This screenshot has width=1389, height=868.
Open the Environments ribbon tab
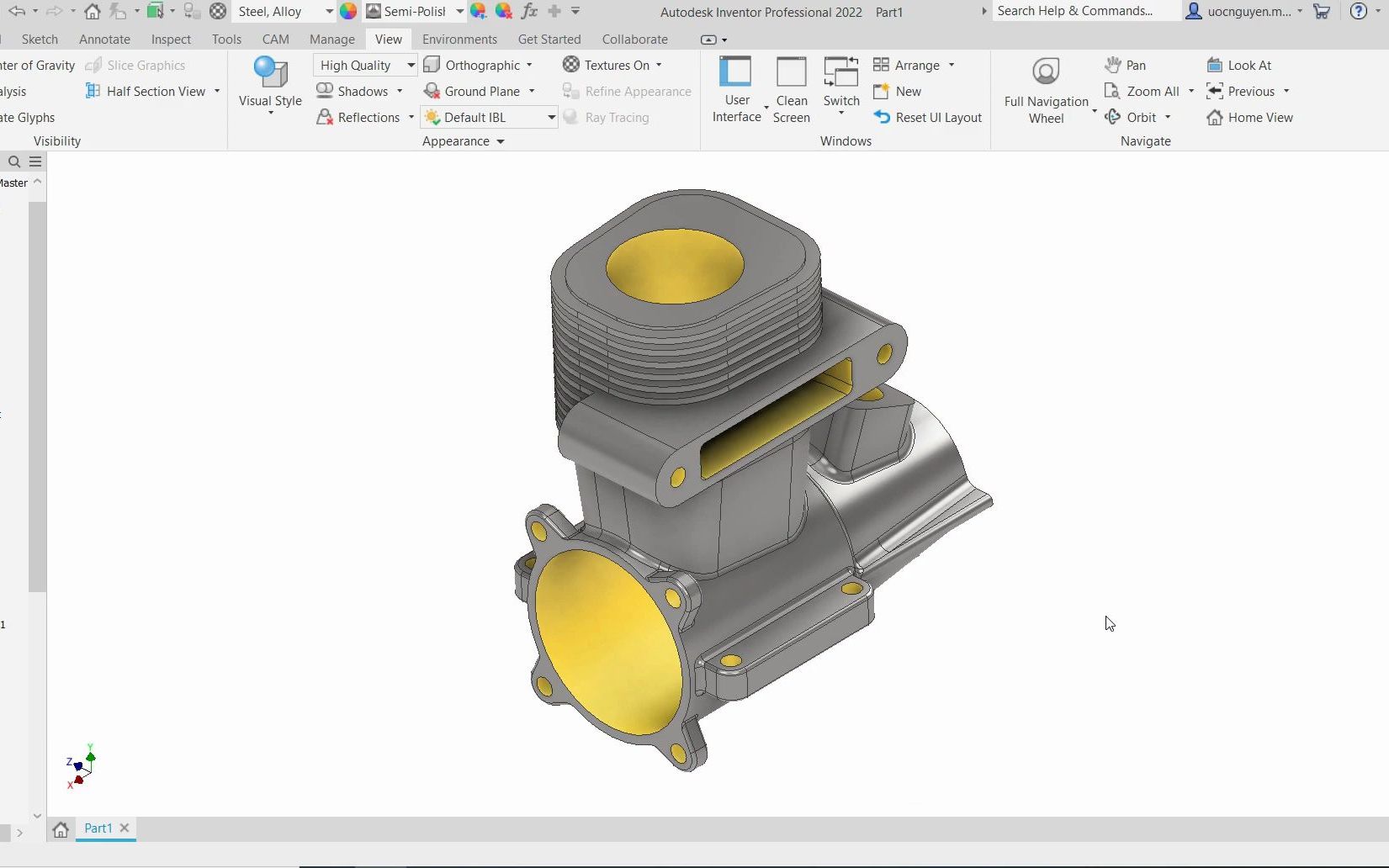pos(459,39)
